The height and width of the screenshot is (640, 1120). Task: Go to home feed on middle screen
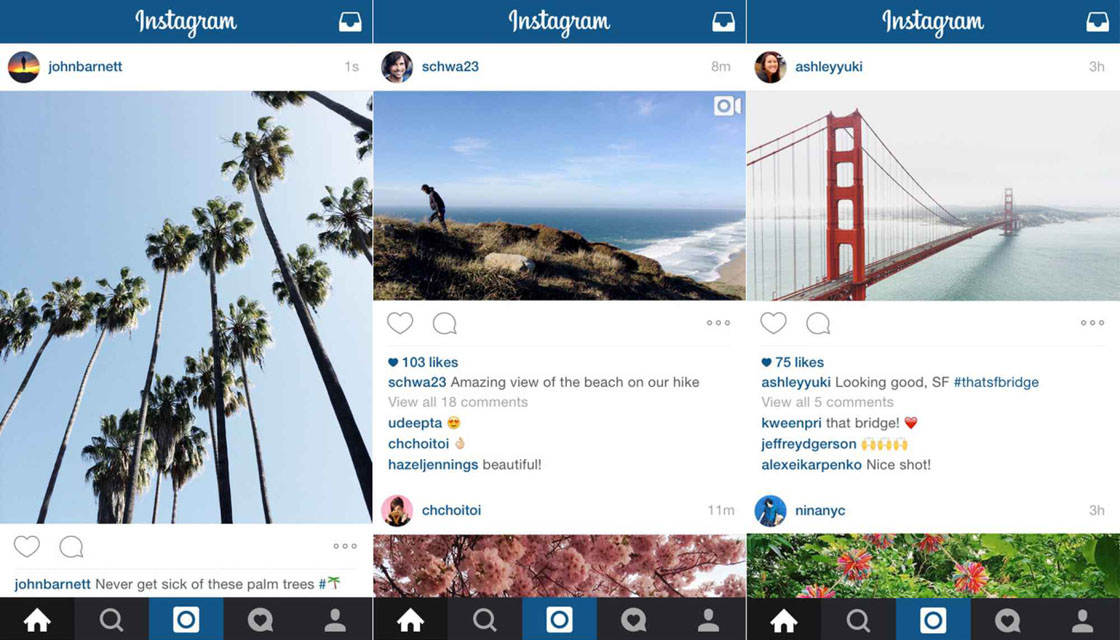(410, 619)
